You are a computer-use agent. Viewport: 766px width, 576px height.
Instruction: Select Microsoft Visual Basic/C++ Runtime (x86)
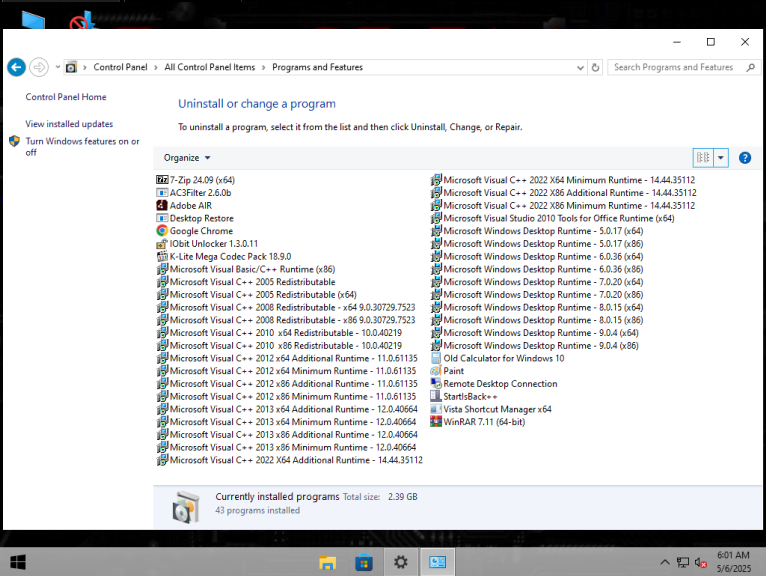(246, 269)
